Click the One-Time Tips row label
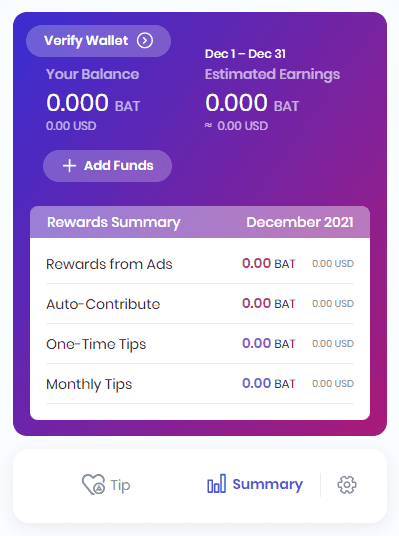 tap(96, 344)
